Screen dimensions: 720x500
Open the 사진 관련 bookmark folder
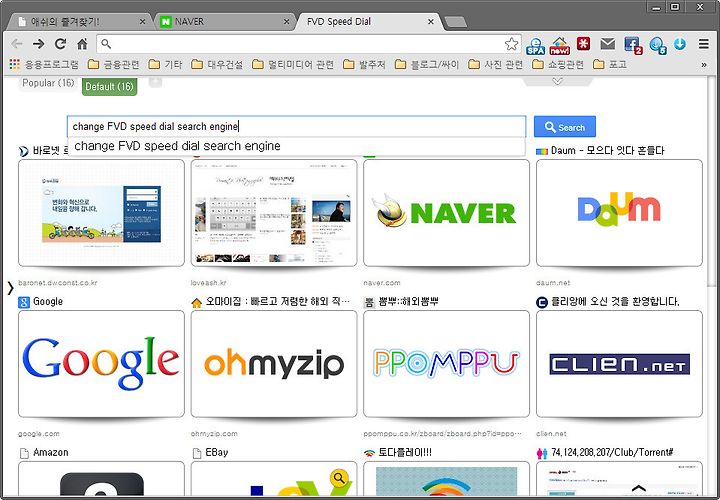coord(495,64)
